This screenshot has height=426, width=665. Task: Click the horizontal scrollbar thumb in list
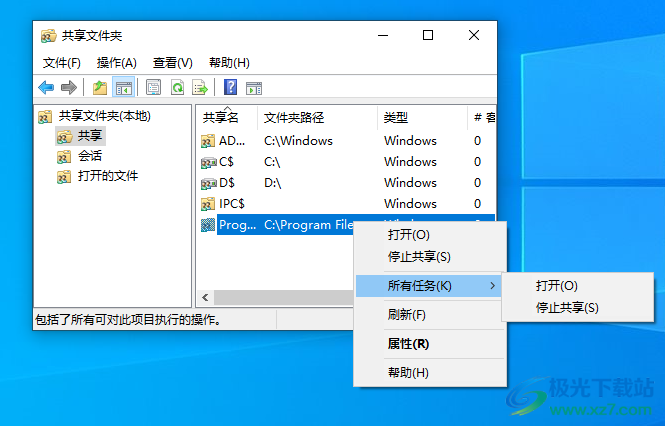tap(283, 297)
